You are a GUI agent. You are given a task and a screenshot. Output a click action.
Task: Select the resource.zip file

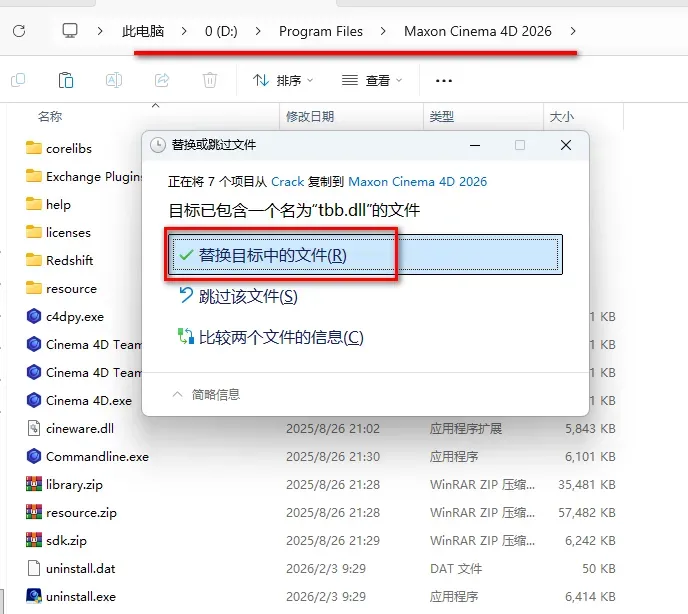point(71,513)
